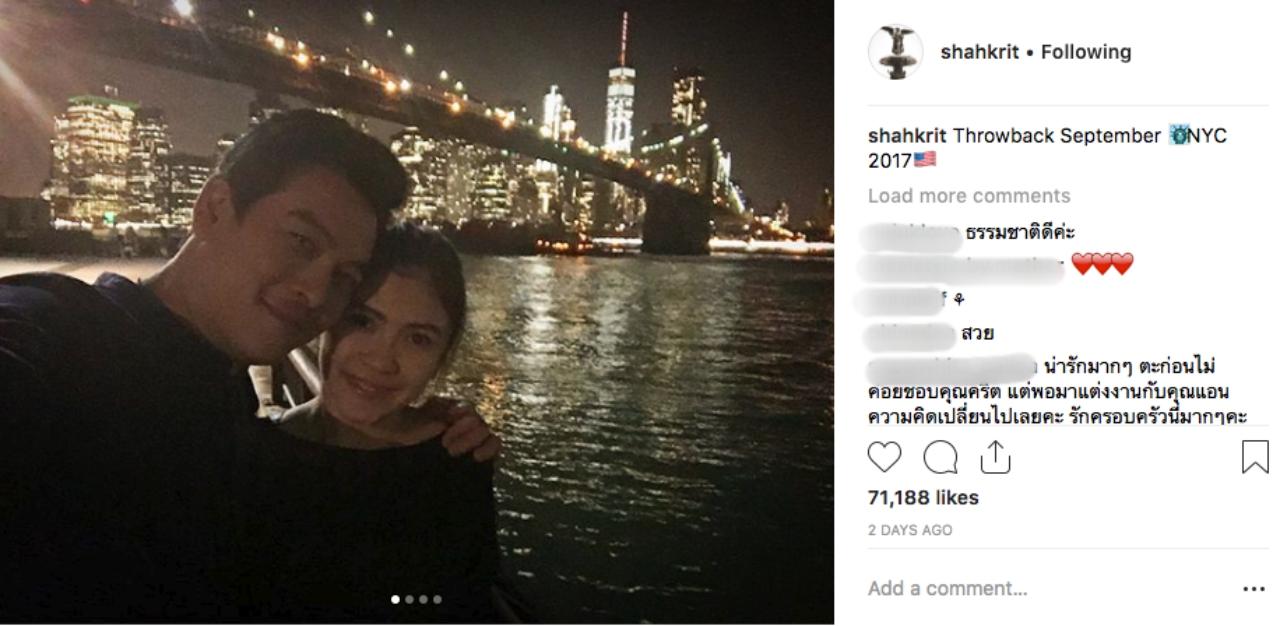Click the couple selfie photo

pyautogui.click(x=417, y=312)
